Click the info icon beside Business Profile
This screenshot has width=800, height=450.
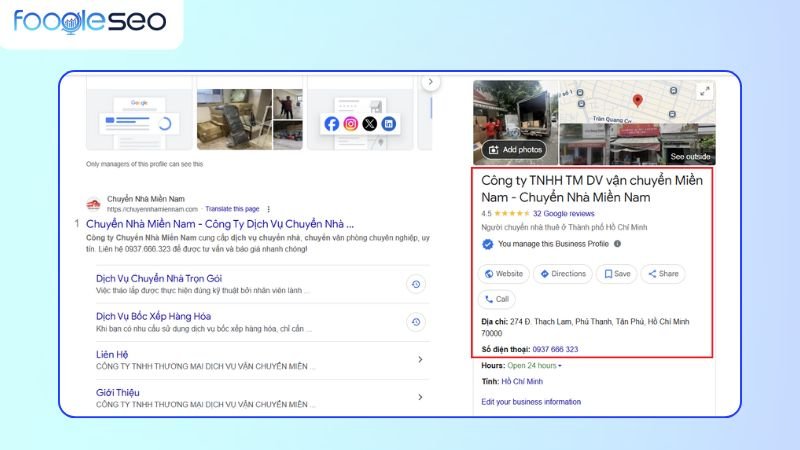617,243
